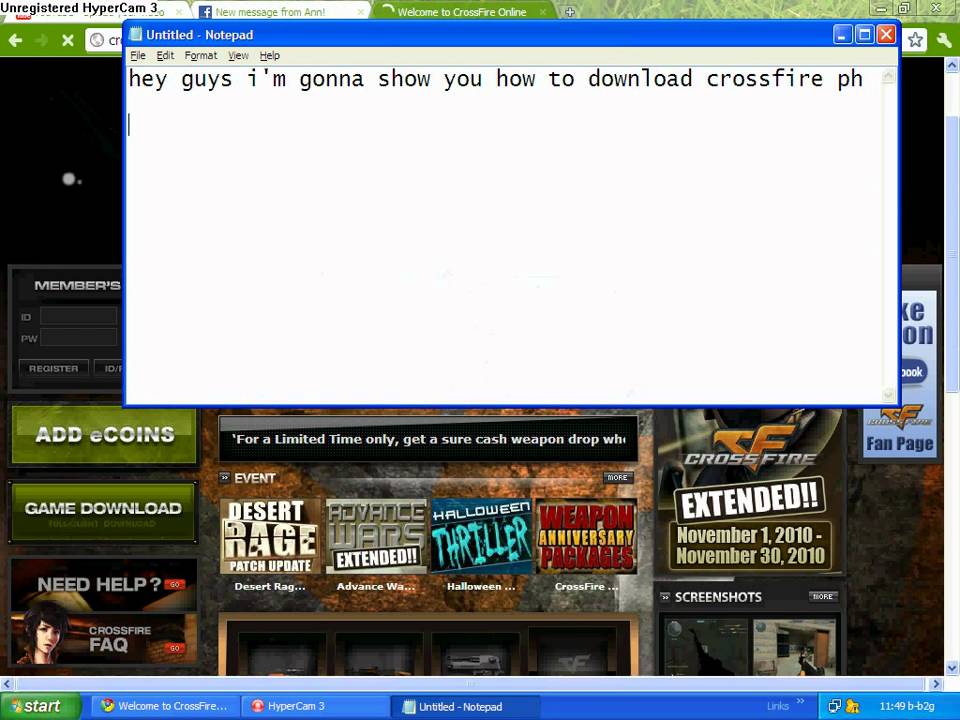Click the Notepad title bar icon
Screen dimensions: 960x720
click(x=136, y=34)
